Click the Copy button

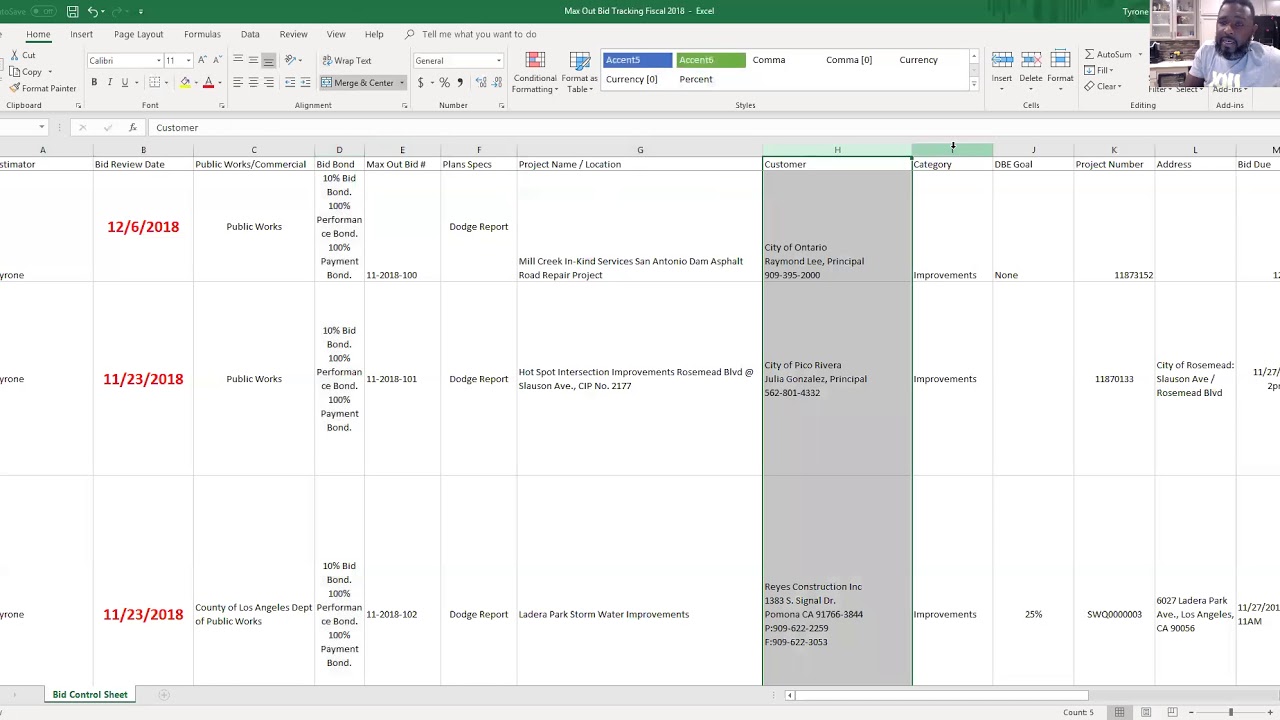(25, 72)
